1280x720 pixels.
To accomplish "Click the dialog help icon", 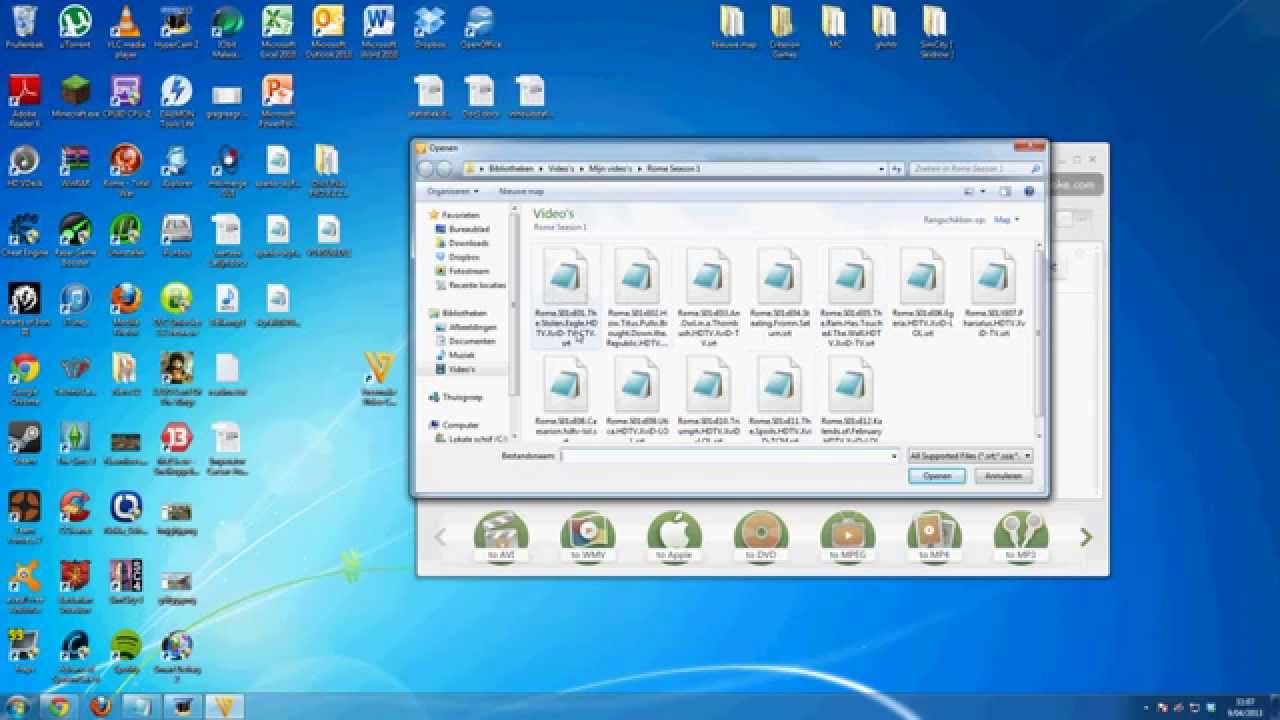I will tap(1029, 191).
